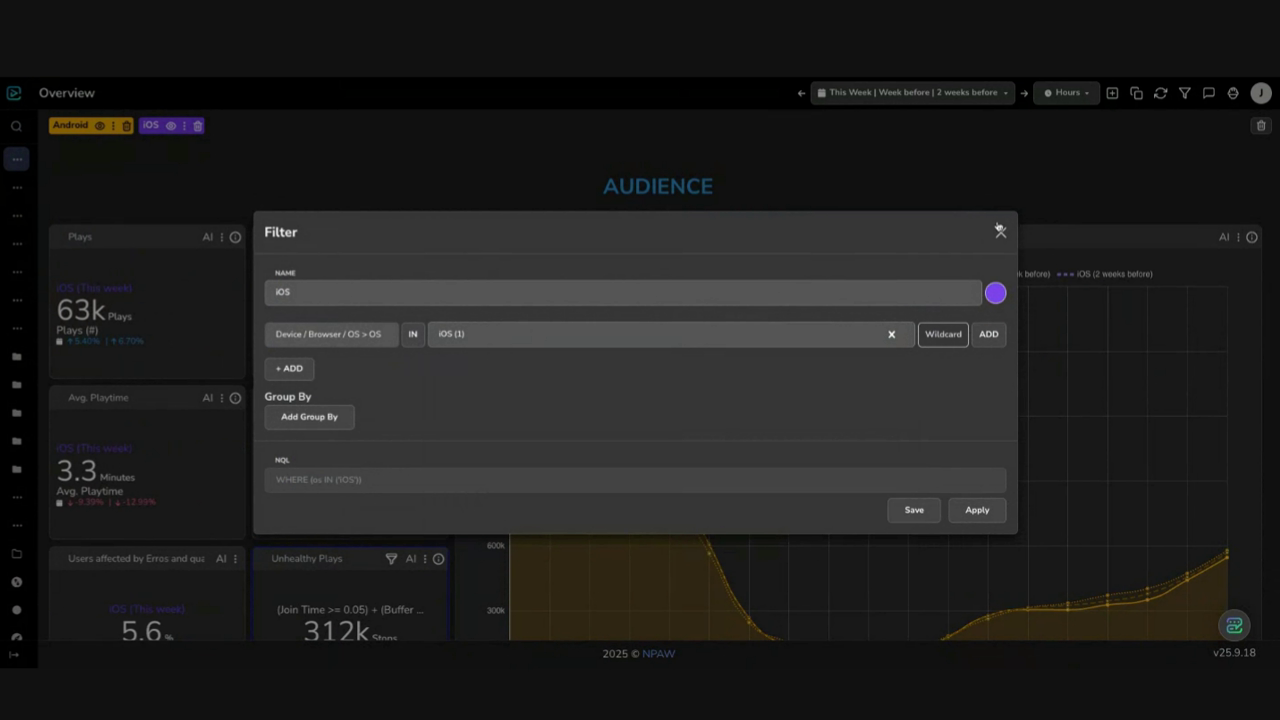
Task: Open the user avatar J menu
Action: coord(1261,93)
